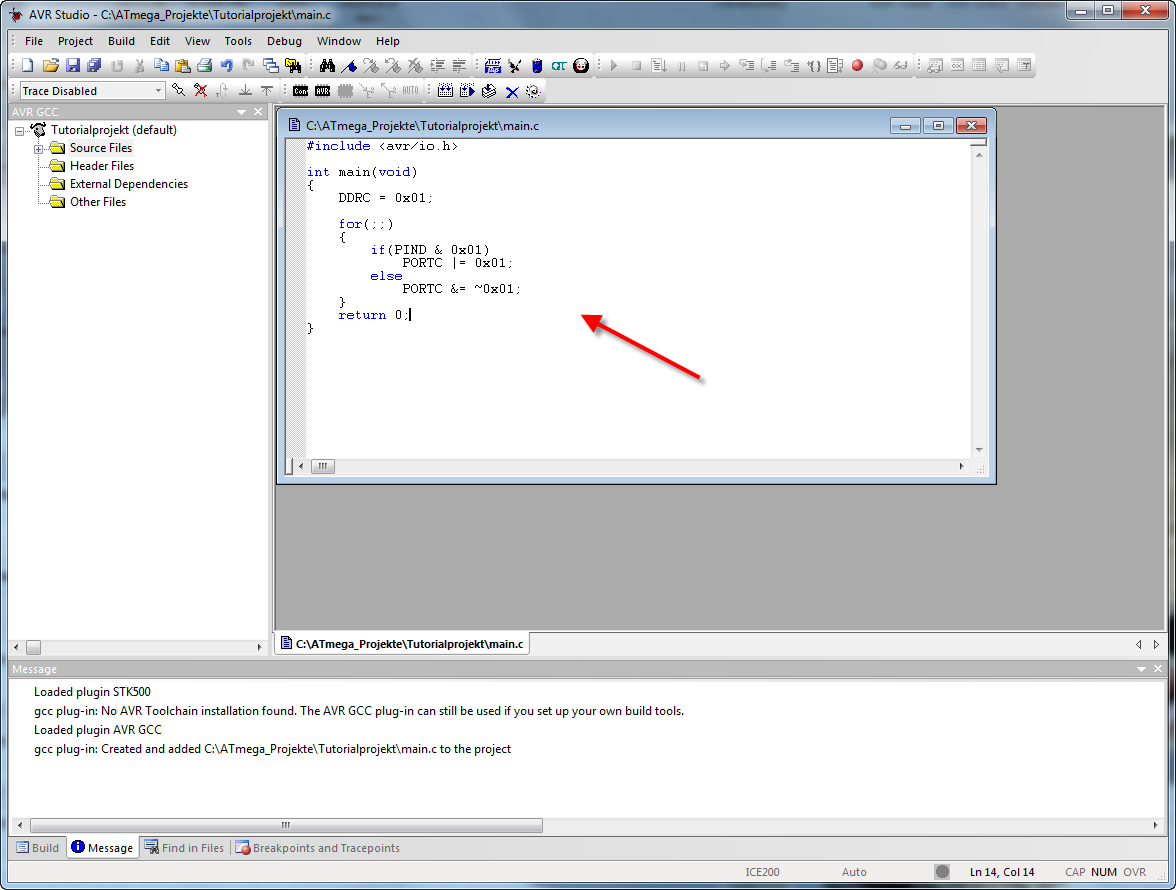This screenshot has height=890, width=1176.
Task: Open the Debug menu
Action: (284, 41)
